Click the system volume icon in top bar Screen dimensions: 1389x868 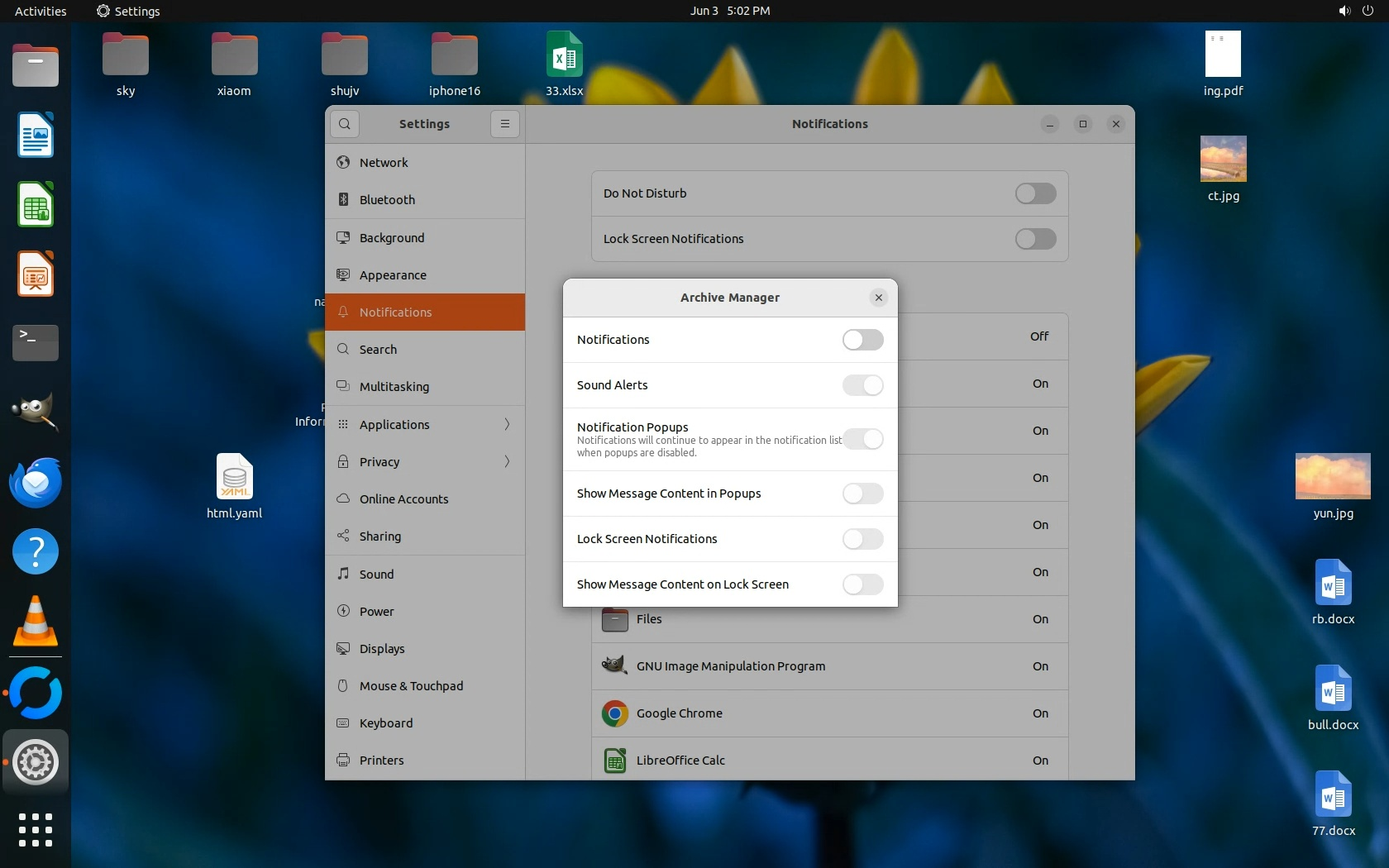1344,11
